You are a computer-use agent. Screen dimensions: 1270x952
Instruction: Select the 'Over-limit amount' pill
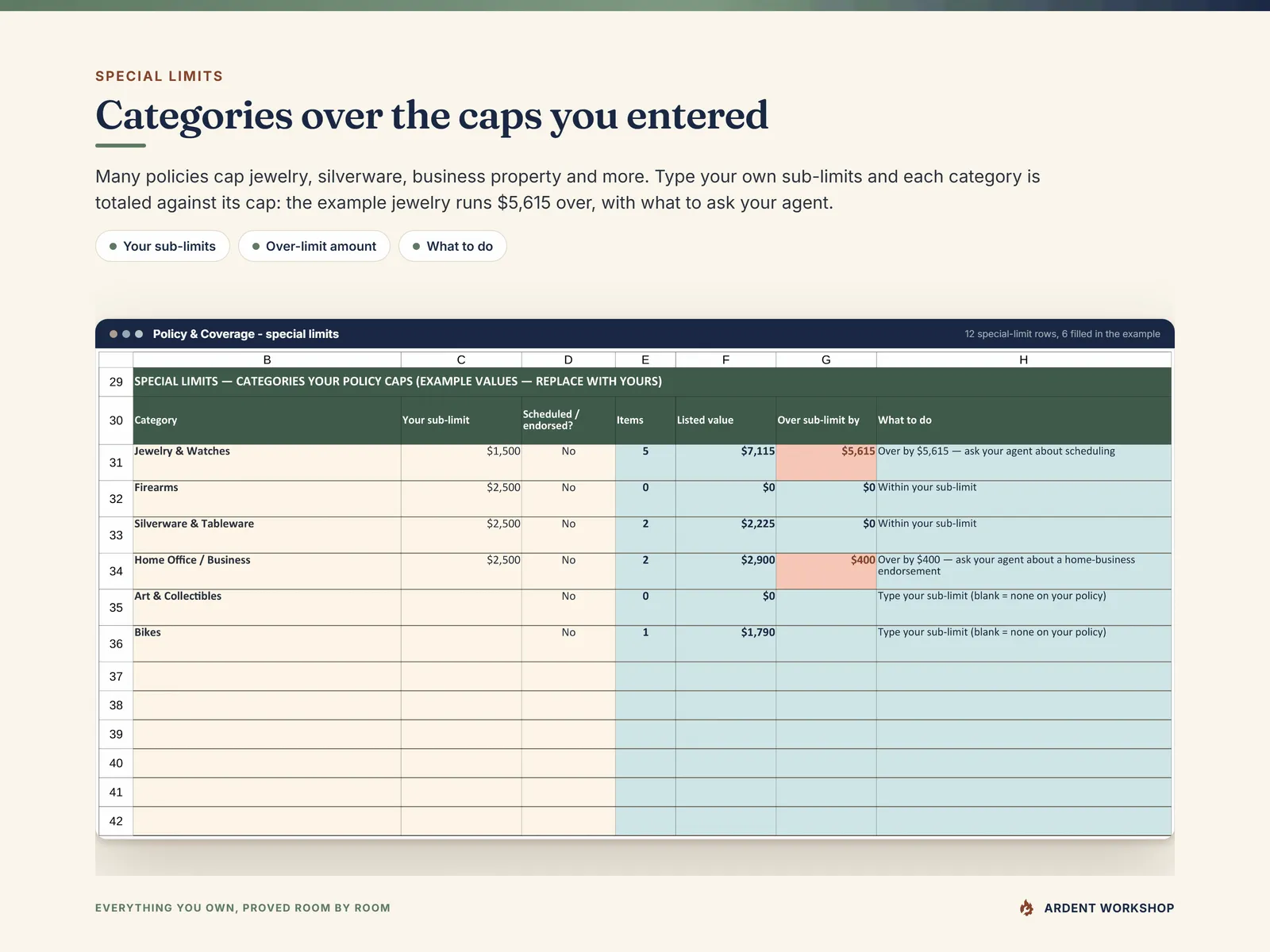[x=314, y=246]
